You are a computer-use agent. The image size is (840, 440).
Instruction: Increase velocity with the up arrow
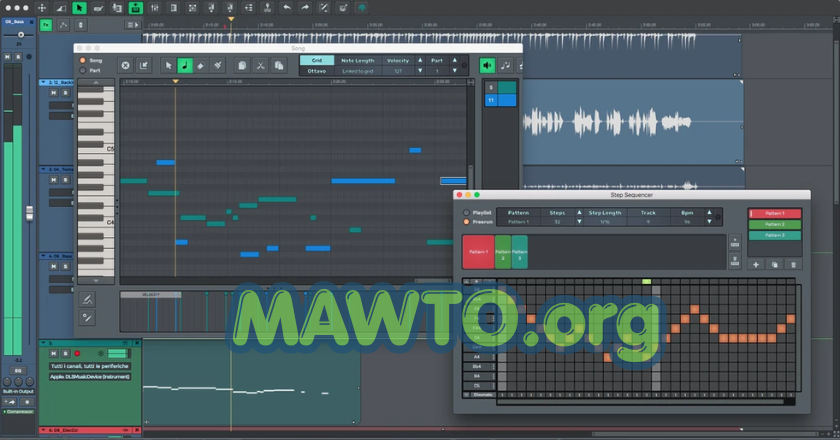click(x=420, y=61)
